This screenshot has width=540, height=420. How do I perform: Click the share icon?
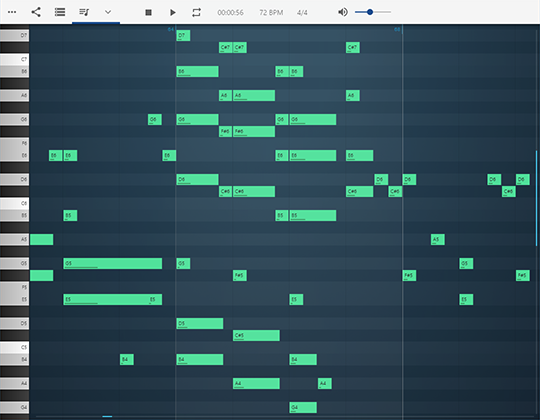pos(36,12)
